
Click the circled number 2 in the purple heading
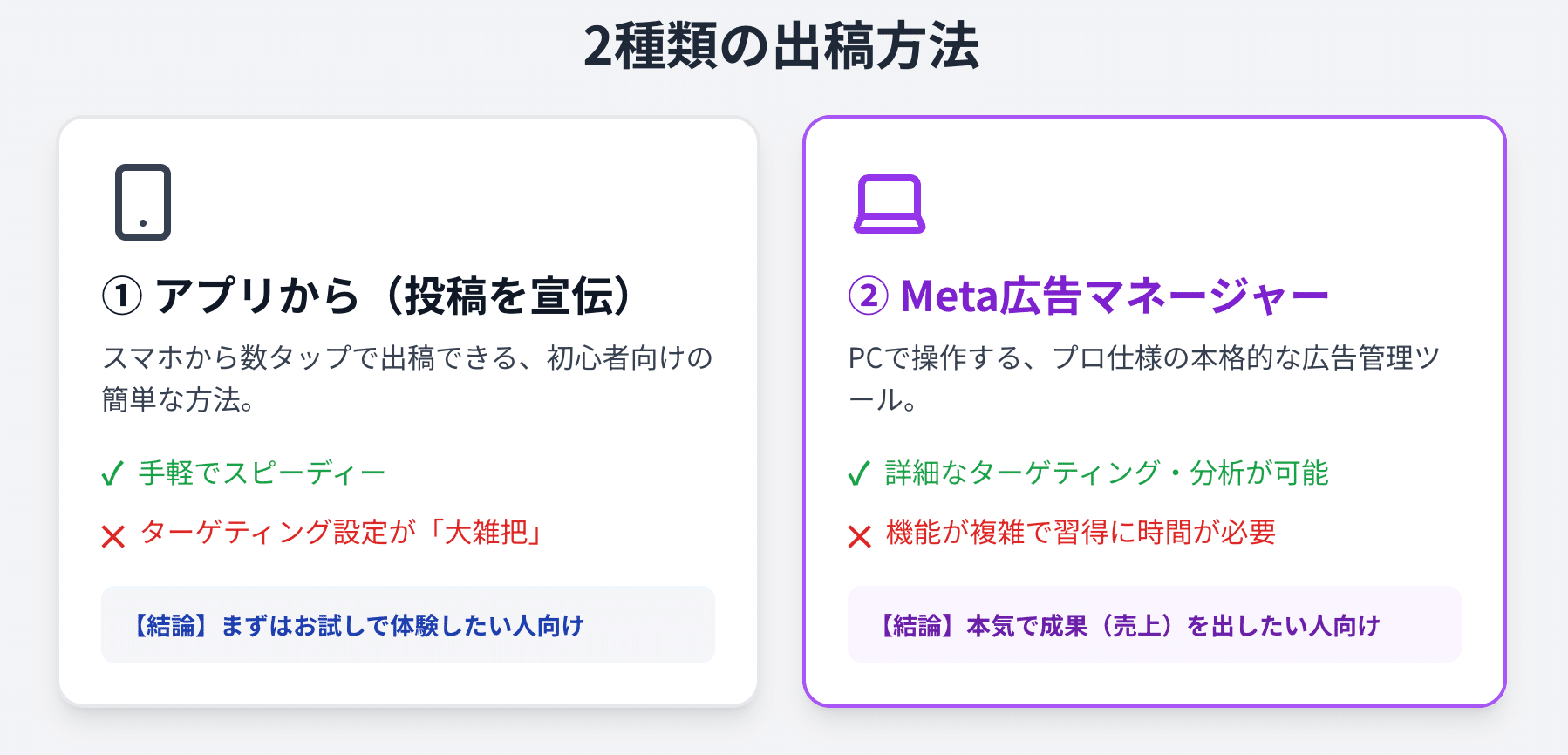click(869, 296)
